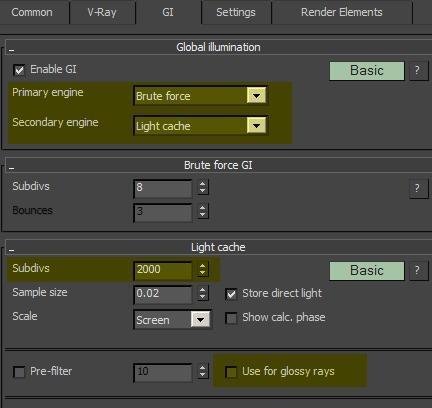432x408 pixels.
Task: Open the Settings tab
Action: (236, 12)
